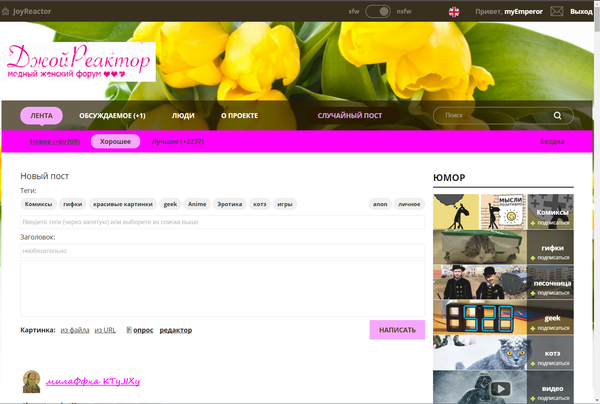Go to the ЛЮДИ menu item
600x404 pixels.
pos(183,116)
